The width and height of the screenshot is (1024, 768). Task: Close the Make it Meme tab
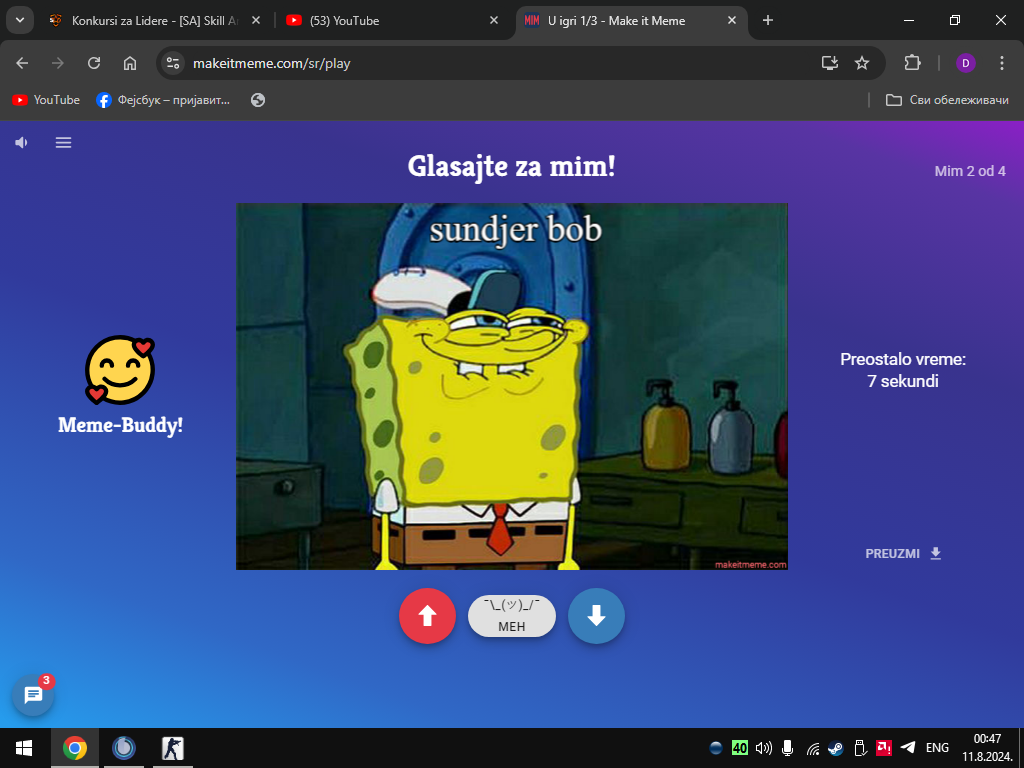coord(732,20)
